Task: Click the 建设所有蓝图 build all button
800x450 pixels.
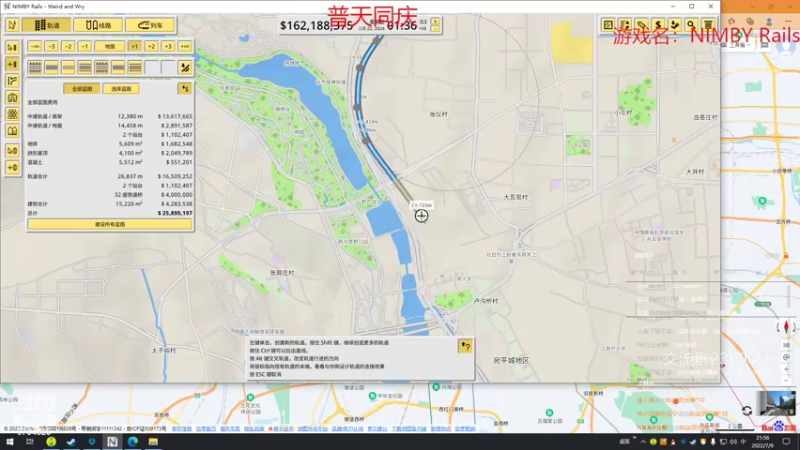Action: point(110,224)
